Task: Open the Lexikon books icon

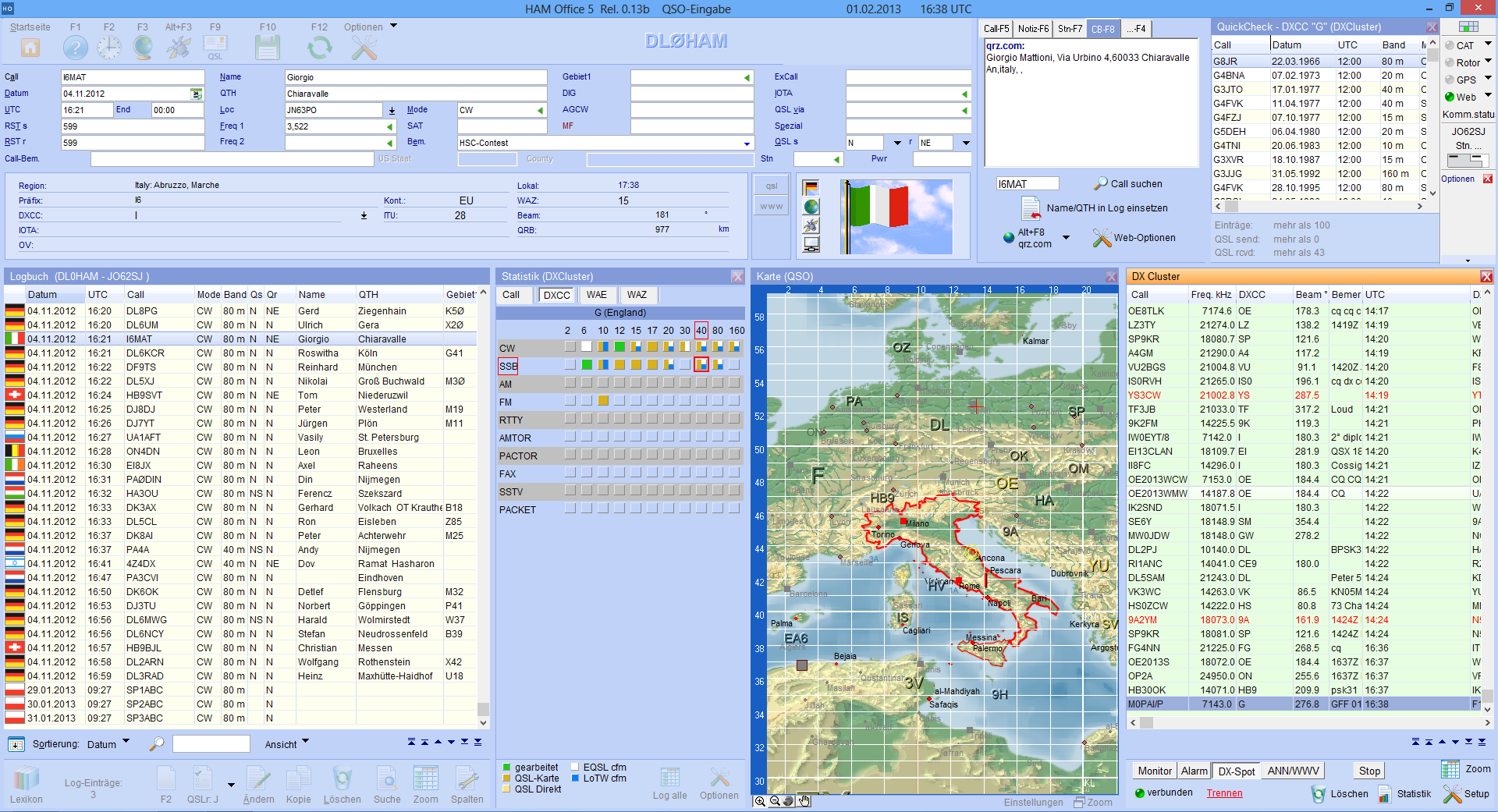Action: point(27,779)
